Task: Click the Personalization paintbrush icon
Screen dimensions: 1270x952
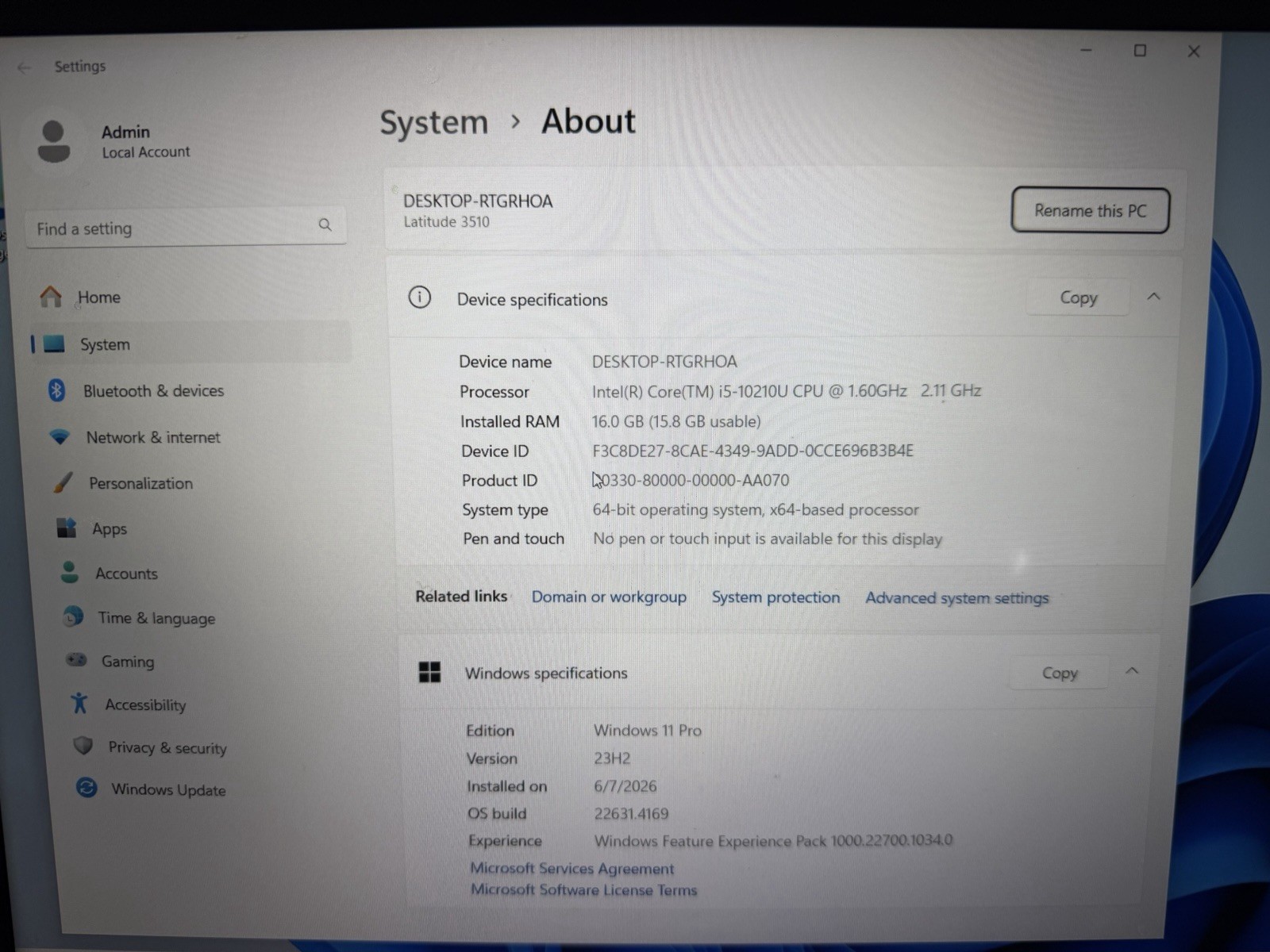Action: [x=63, y=482]
